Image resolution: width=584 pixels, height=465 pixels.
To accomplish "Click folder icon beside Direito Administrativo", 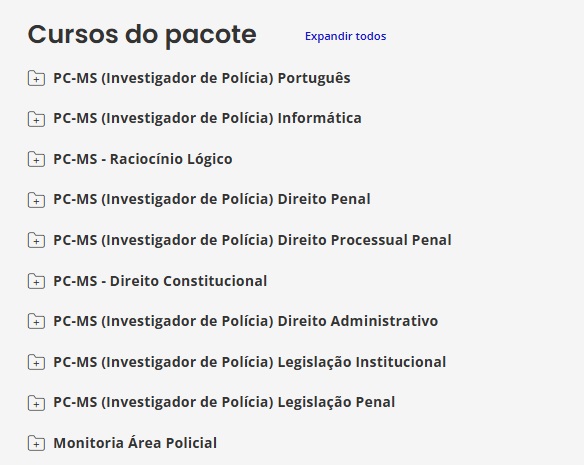I will [36, 321].
